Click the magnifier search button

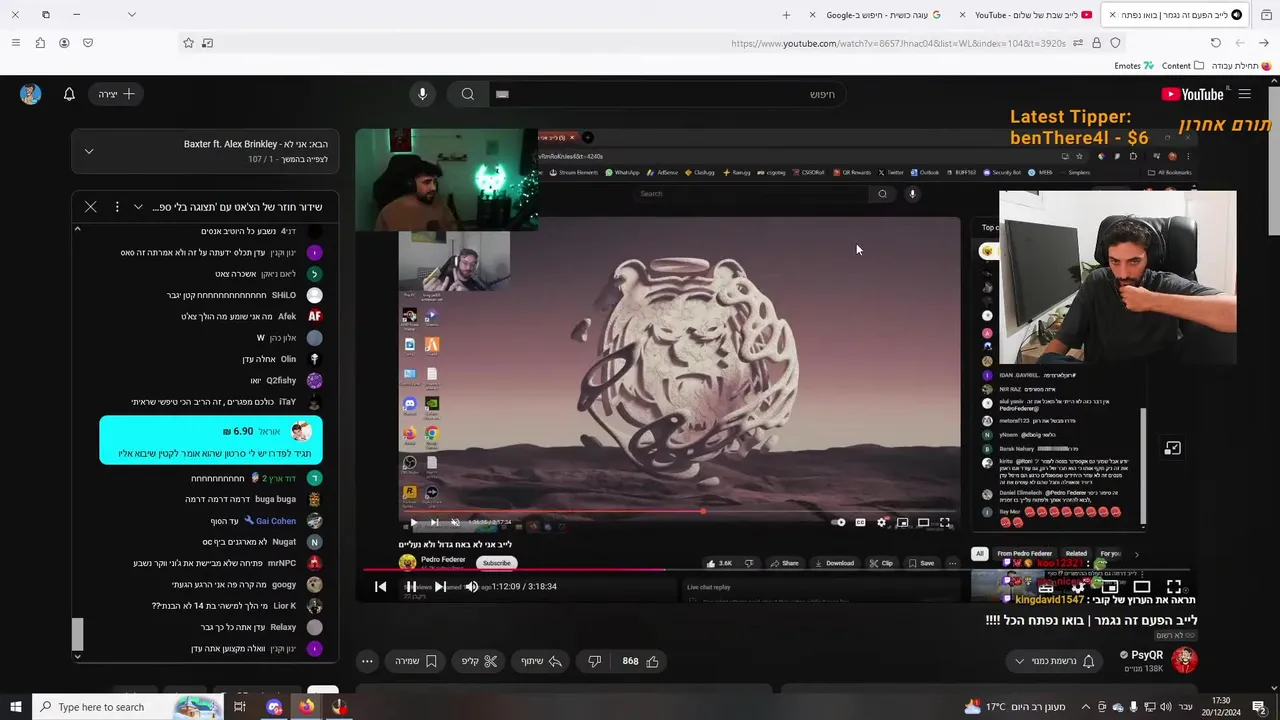coord(467,94)
